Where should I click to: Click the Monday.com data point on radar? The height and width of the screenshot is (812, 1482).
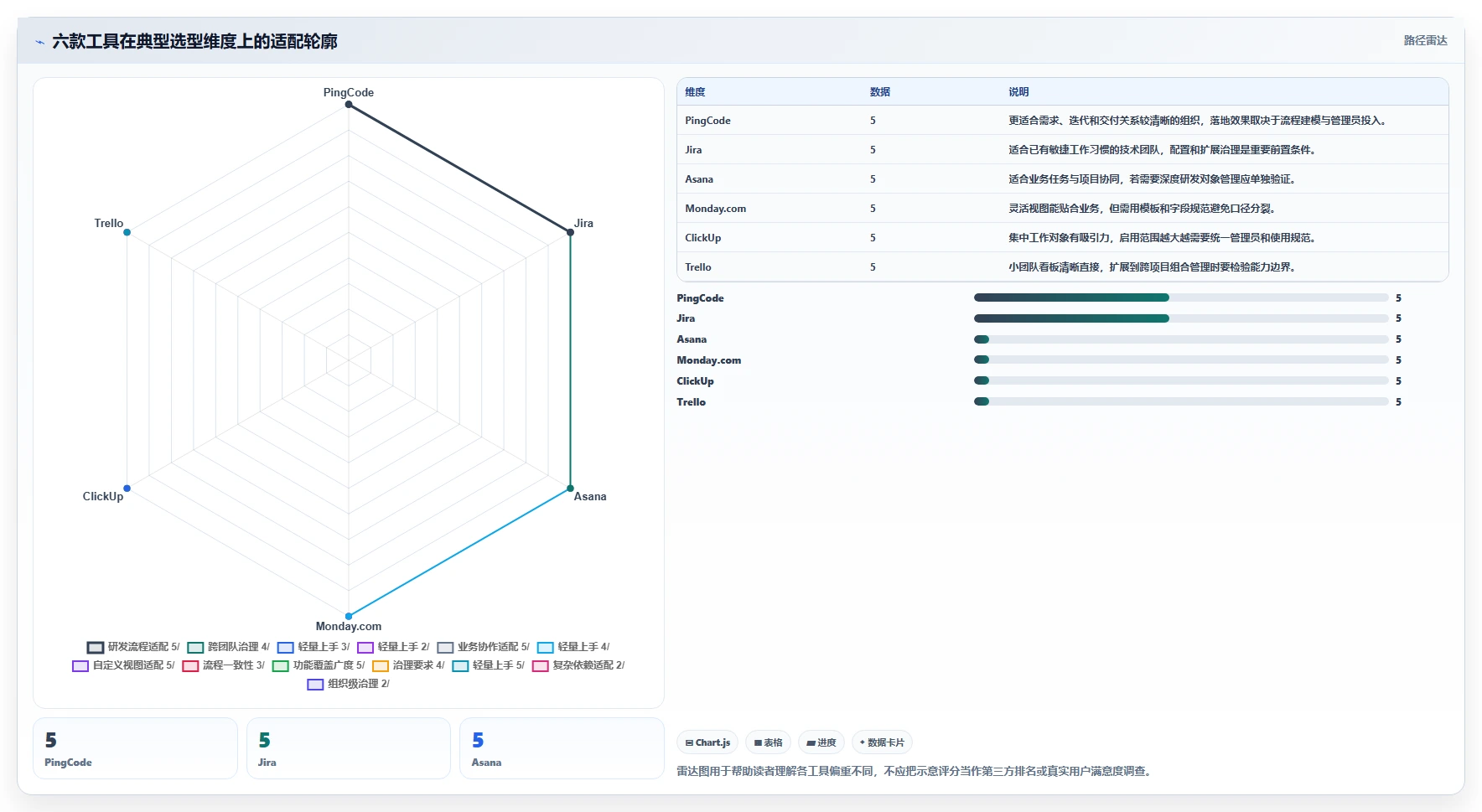pos(349,616)
